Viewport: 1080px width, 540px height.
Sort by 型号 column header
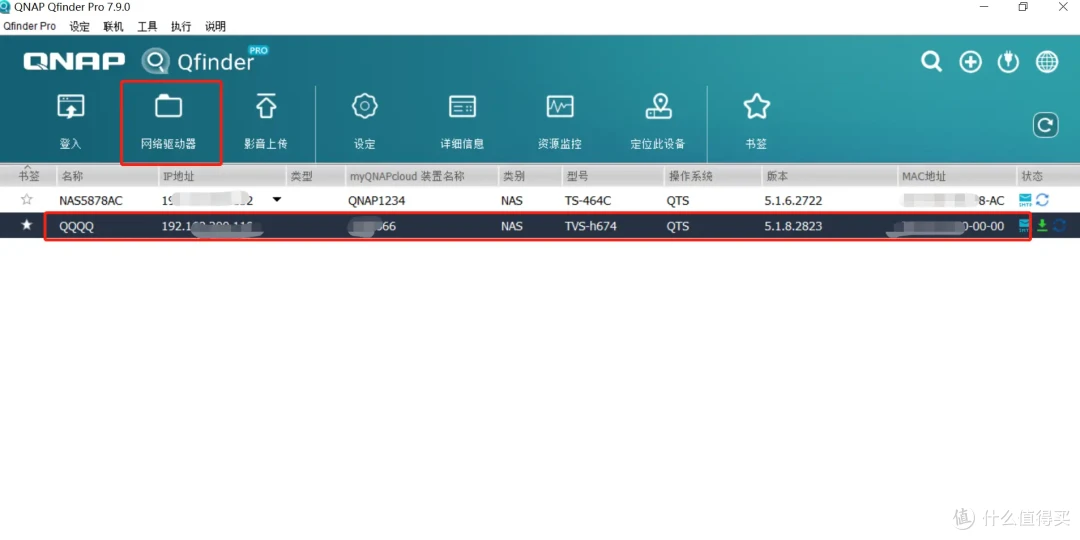click(612, 176)
